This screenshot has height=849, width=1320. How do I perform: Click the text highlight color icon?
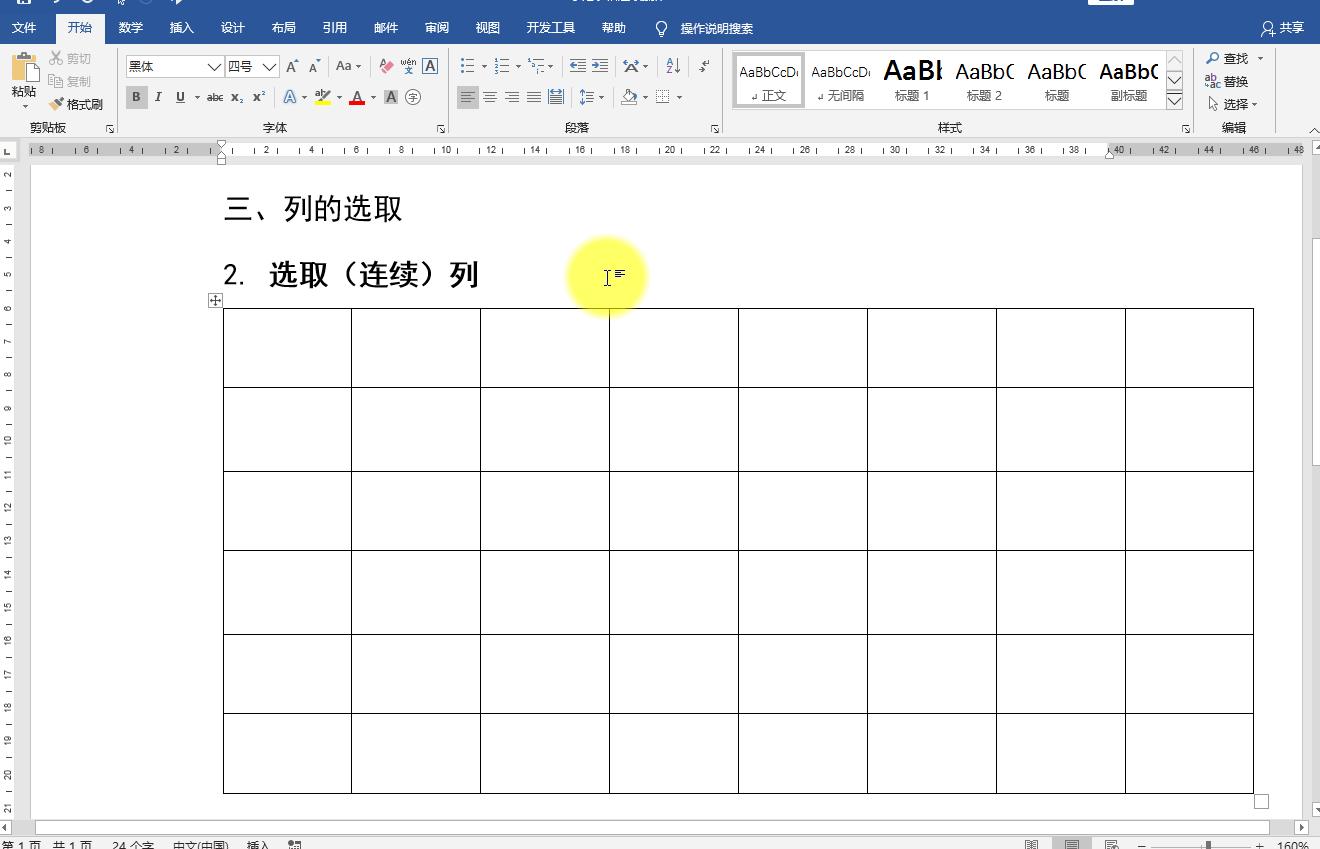click(322, 97)
